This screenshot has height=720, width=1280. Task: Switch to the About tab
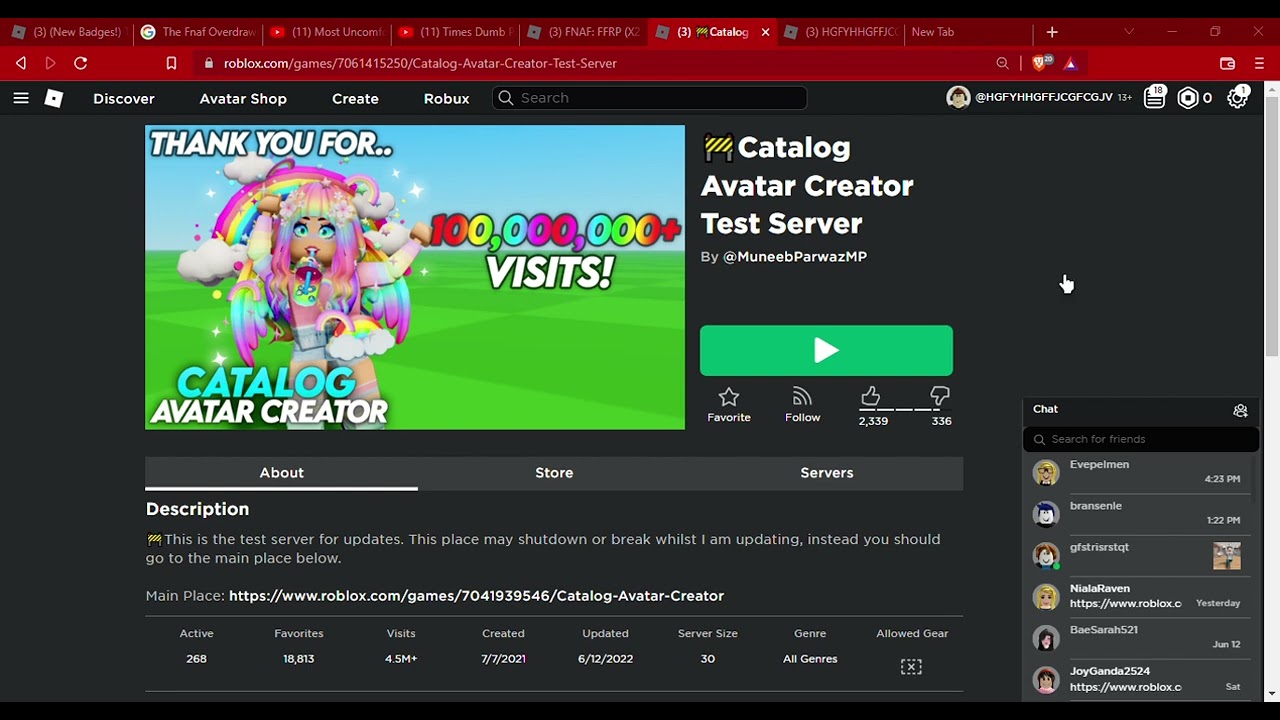click(x=282, y=473)
